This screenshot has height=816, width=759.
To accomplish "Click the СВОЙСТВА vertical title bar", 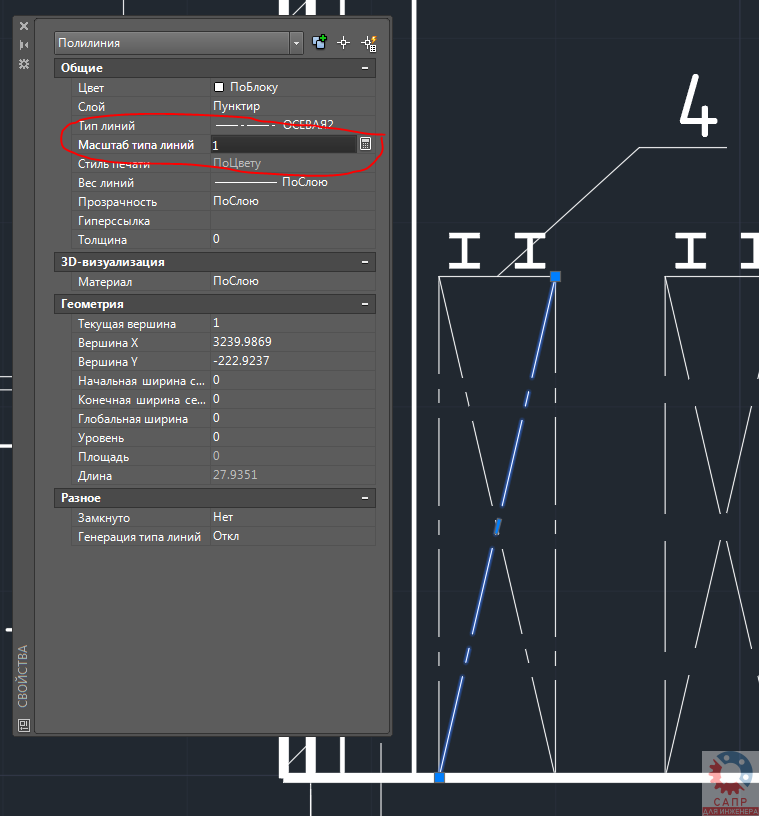I will (x=23, y=676).
